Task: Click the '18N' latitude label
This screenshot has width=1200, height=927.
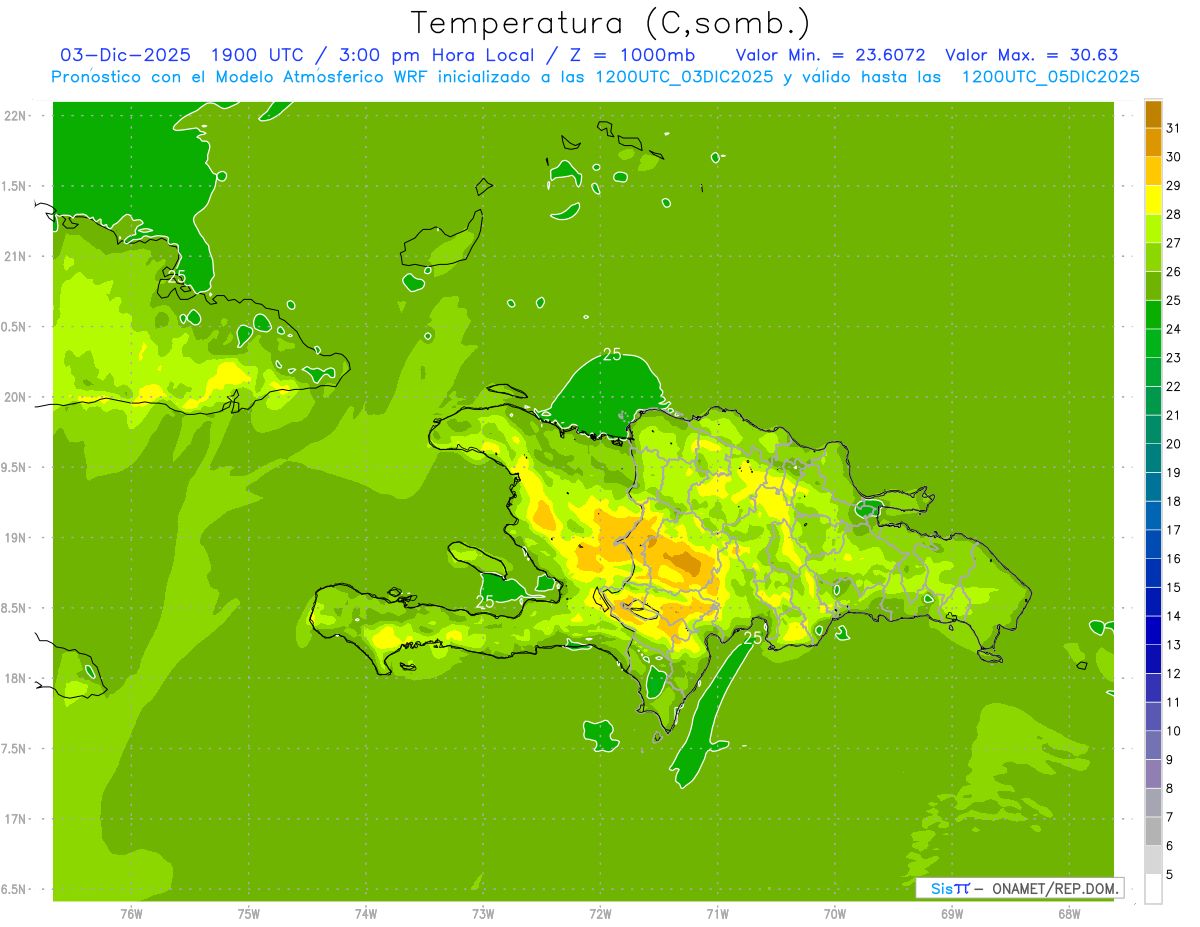Action: click(x=15, y=678)
